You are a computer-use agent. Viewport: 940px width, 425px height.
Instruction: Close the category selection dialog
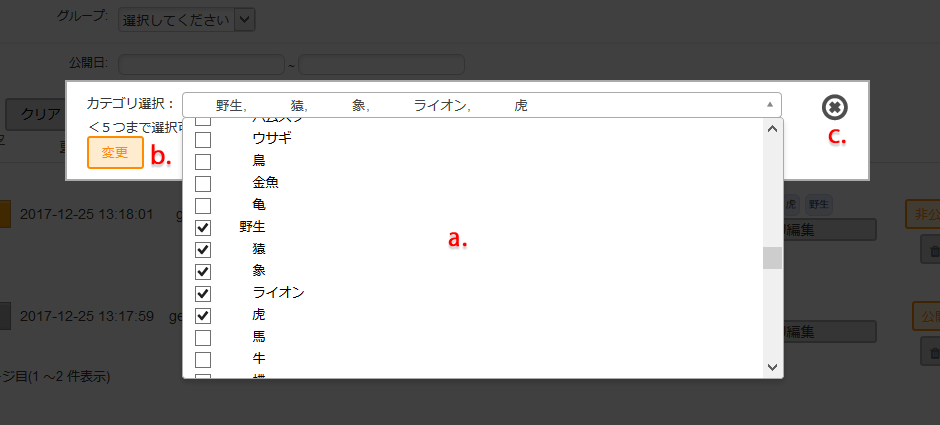pos(834,108)
